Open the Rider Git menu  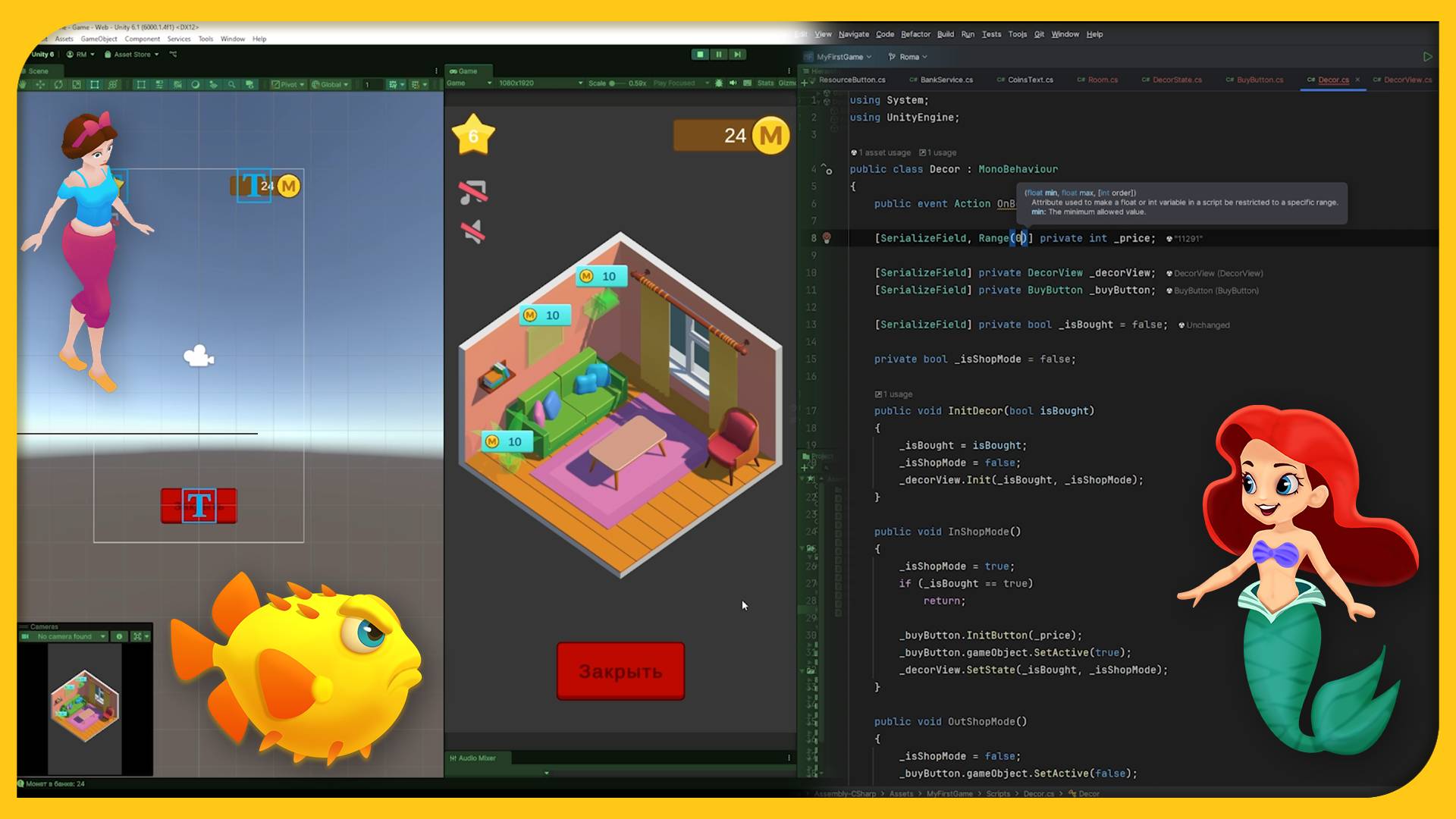pos(1039,34)
